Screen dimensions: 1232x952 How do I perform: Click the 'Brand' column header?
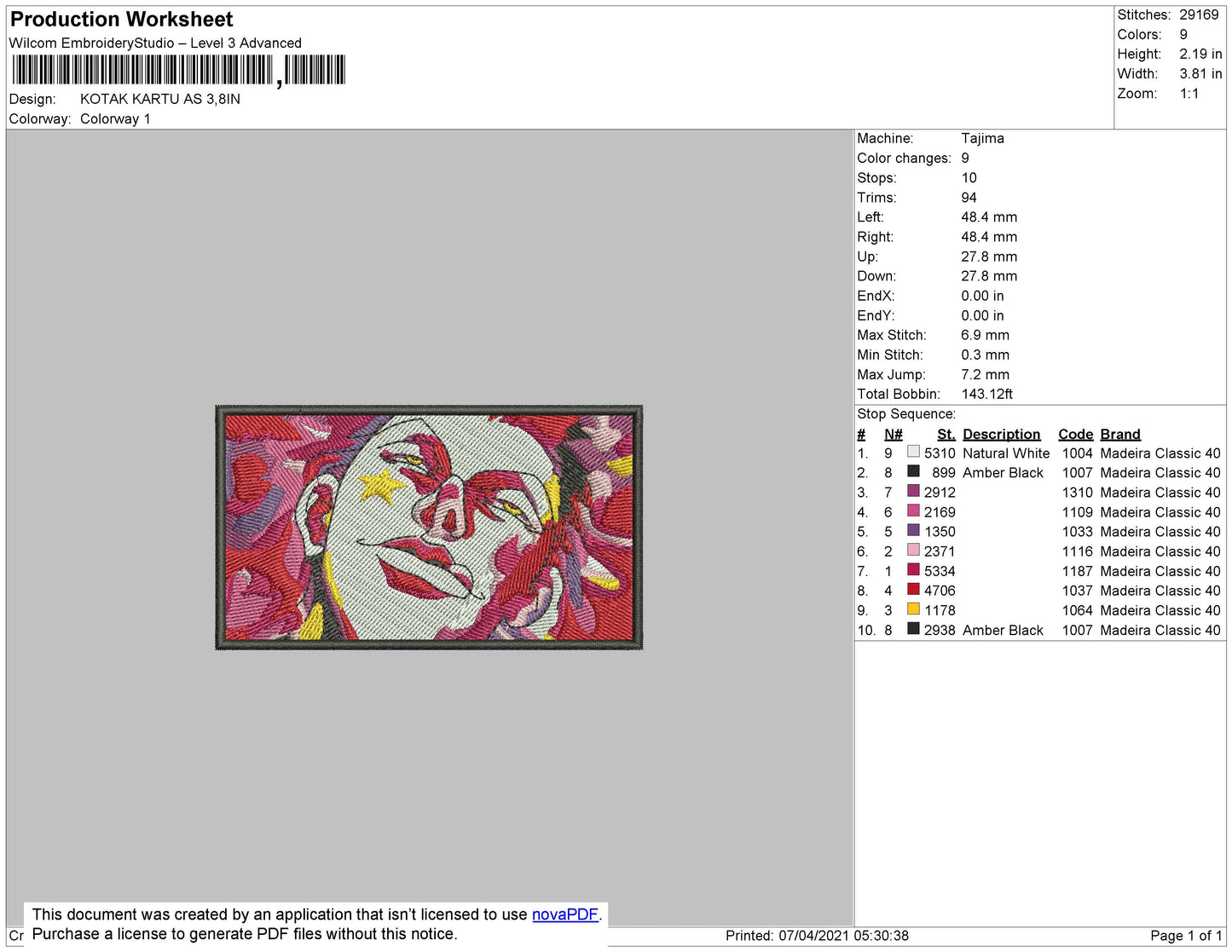tap(1120, 435)
